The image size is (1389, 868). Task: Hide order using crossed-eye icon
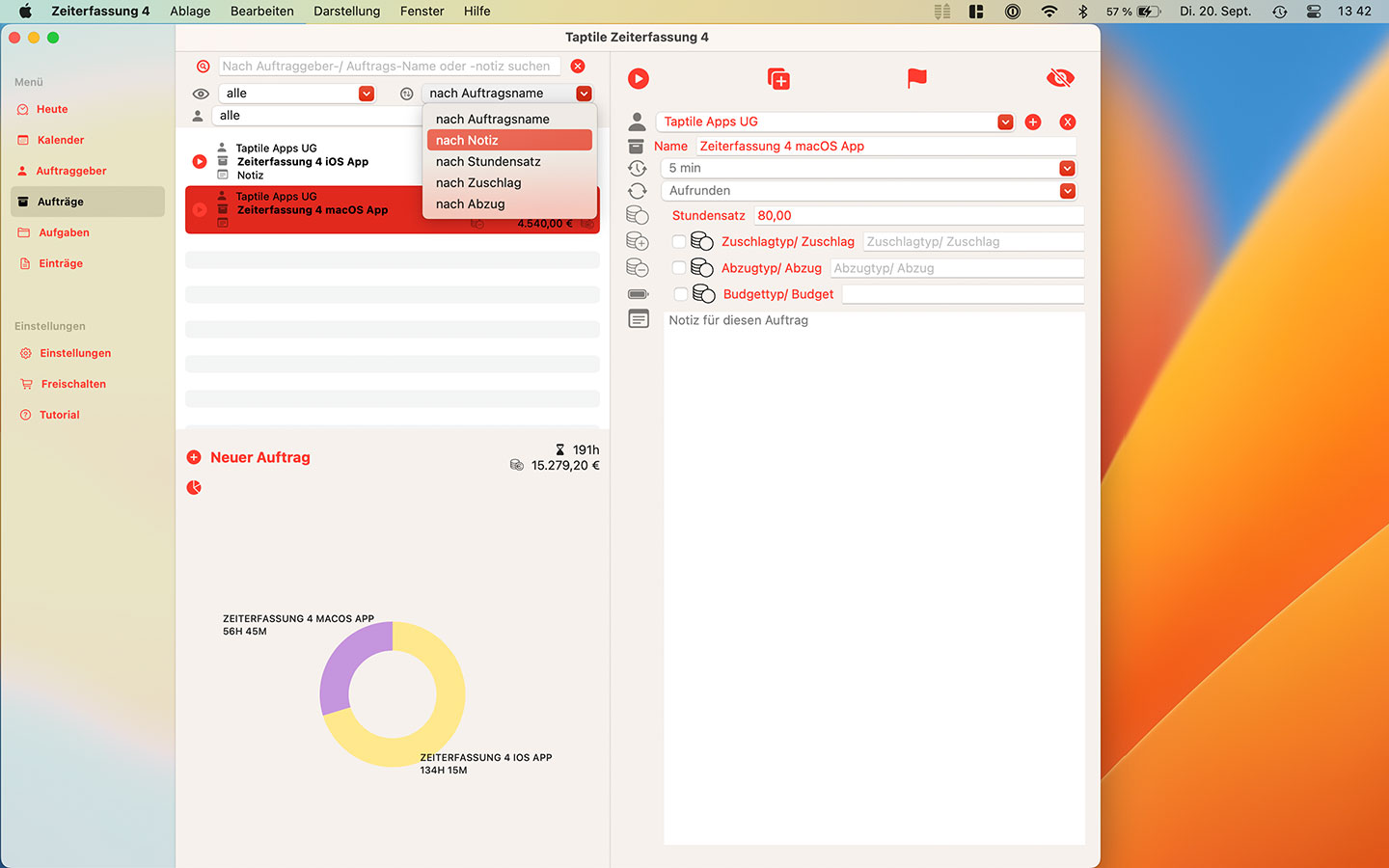[x=1060, y=78]
